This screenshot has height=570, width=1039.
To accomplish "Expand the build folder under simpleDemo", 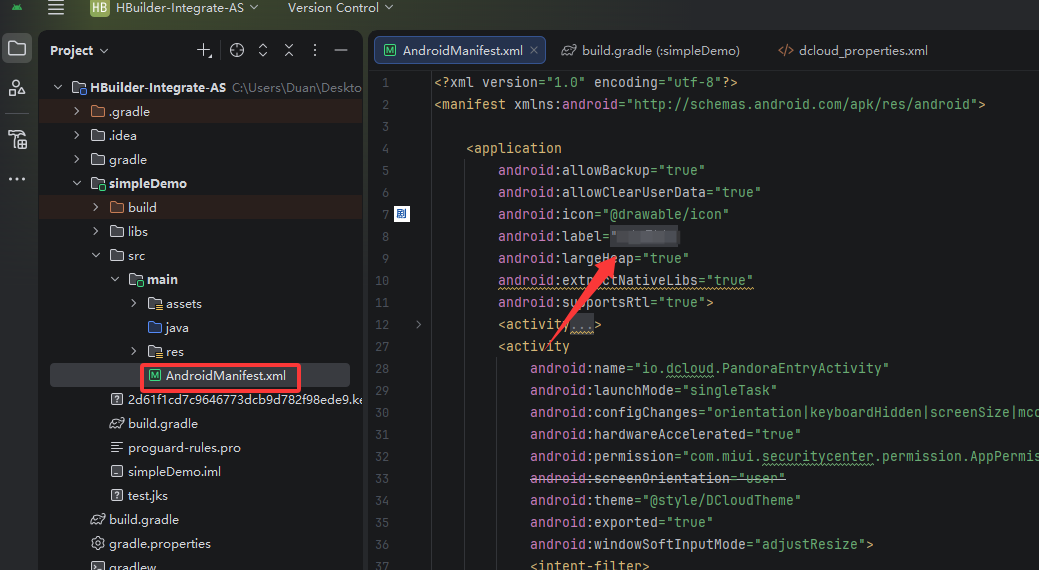I will tap(96, 207).
